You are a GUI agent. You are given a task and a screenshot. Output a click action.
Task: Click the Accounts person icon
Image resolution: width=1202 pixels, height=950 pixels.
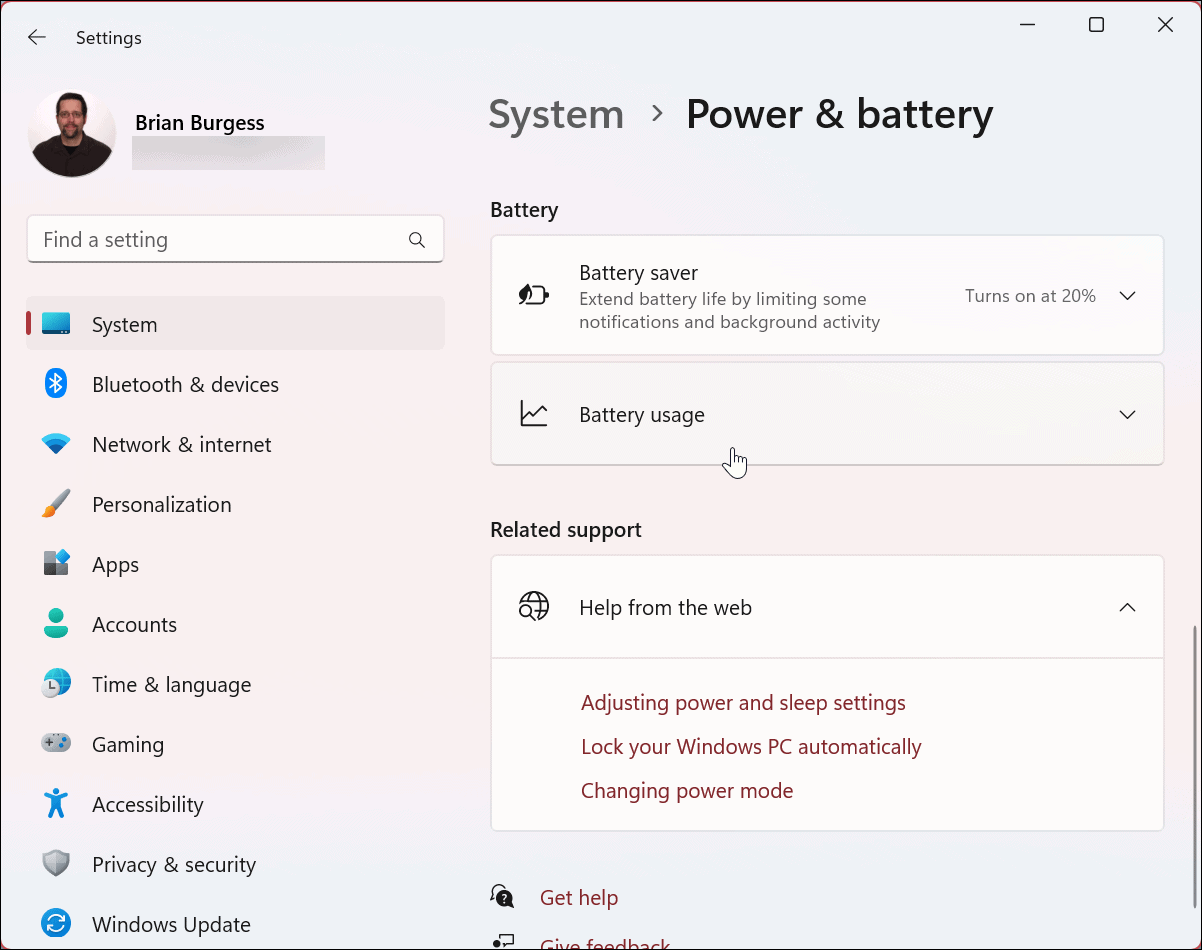[x=56, y=624]
